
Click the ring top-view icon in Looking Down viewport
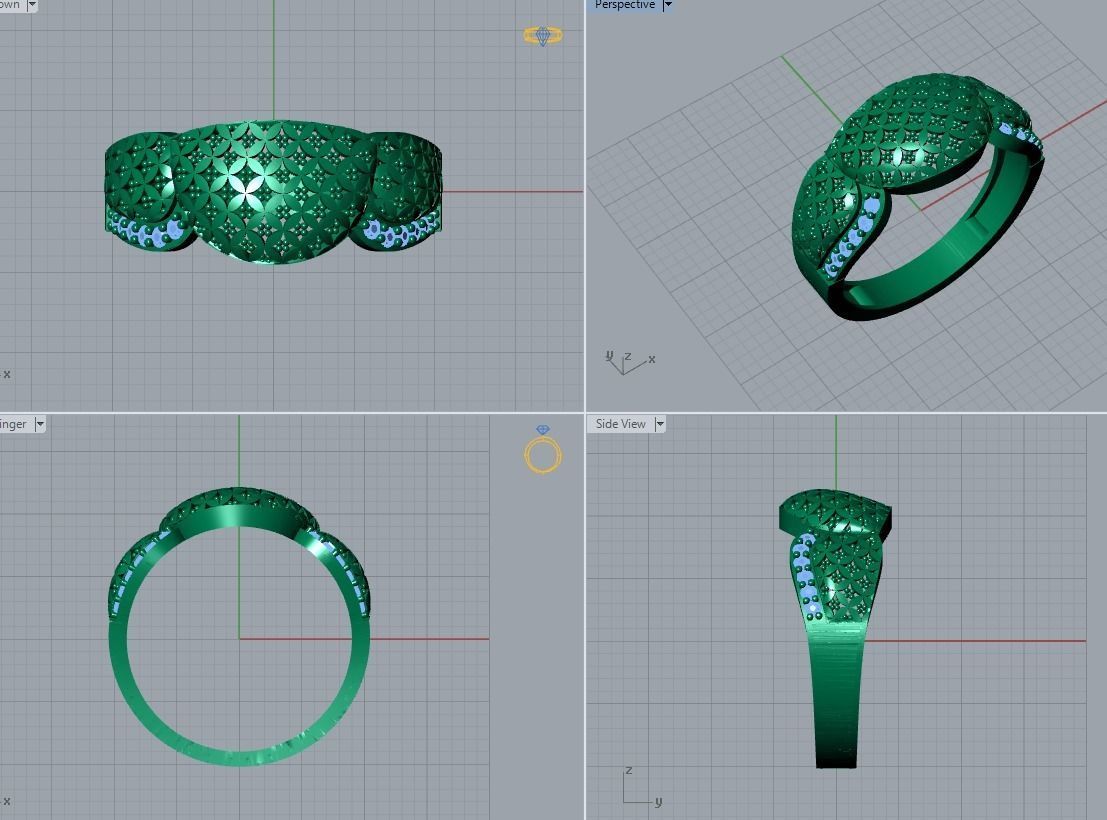click(x=543, y=35)
